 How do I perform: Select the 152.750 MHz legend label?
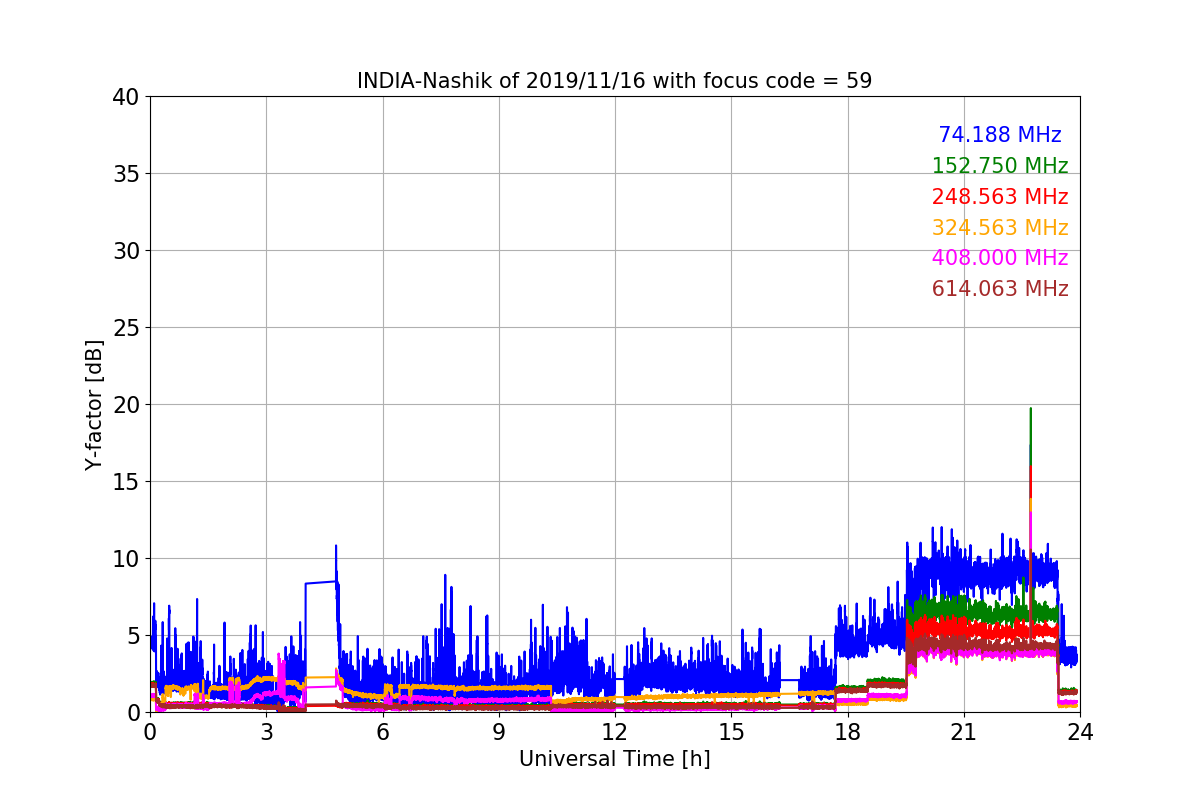pos(1000,166)
